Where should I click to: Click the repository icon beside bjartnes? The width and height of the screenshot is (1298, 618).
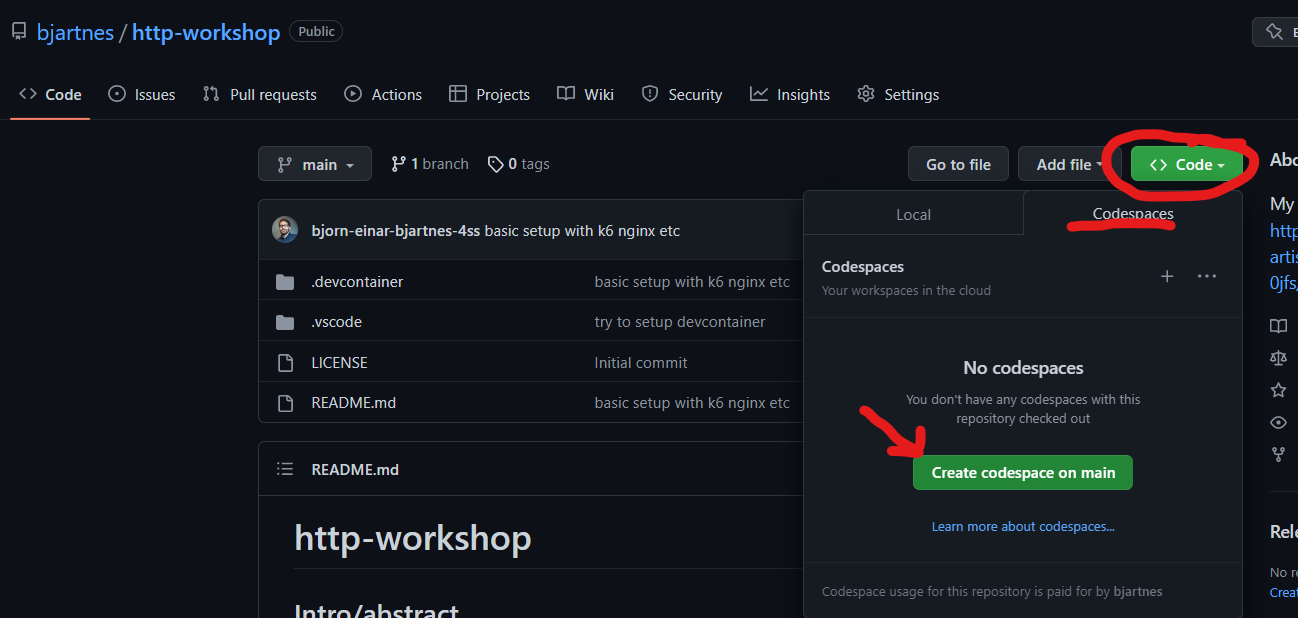(x=19, y=32)
